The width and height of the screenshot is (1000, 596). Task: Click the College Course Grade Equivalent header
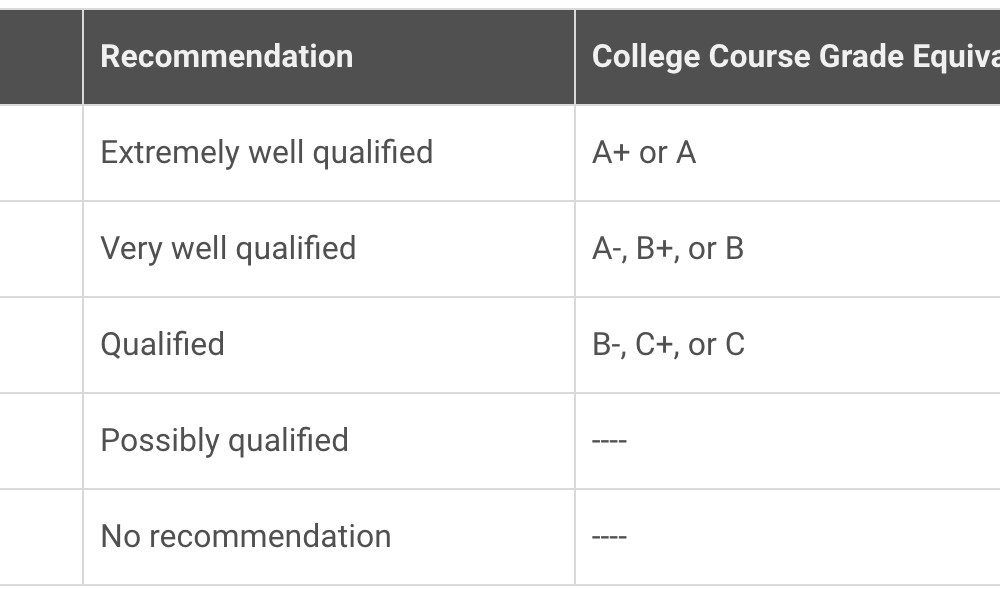(788, 57)
